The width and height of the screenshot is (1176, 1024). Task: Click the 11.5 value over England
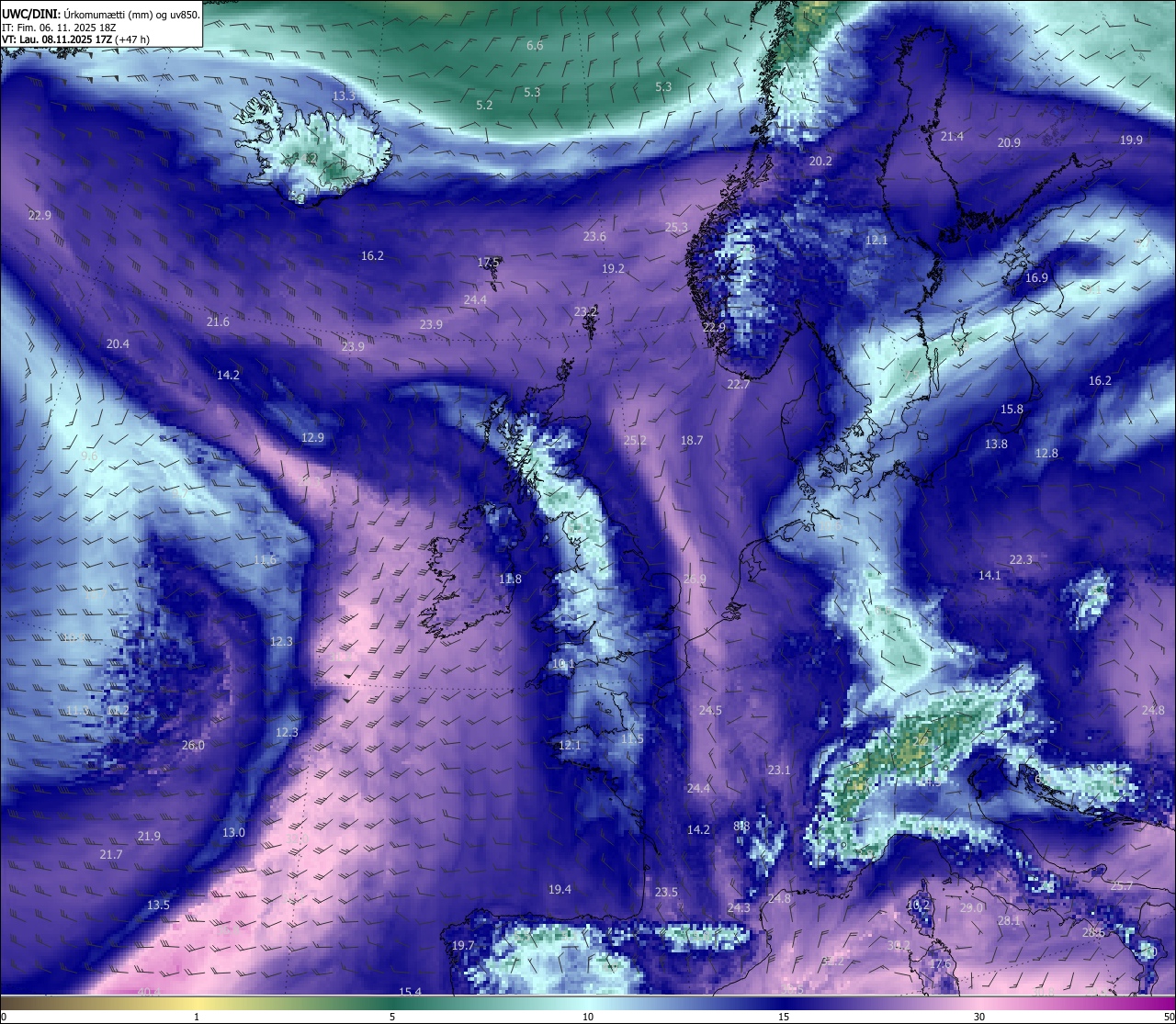coord(632,738)
